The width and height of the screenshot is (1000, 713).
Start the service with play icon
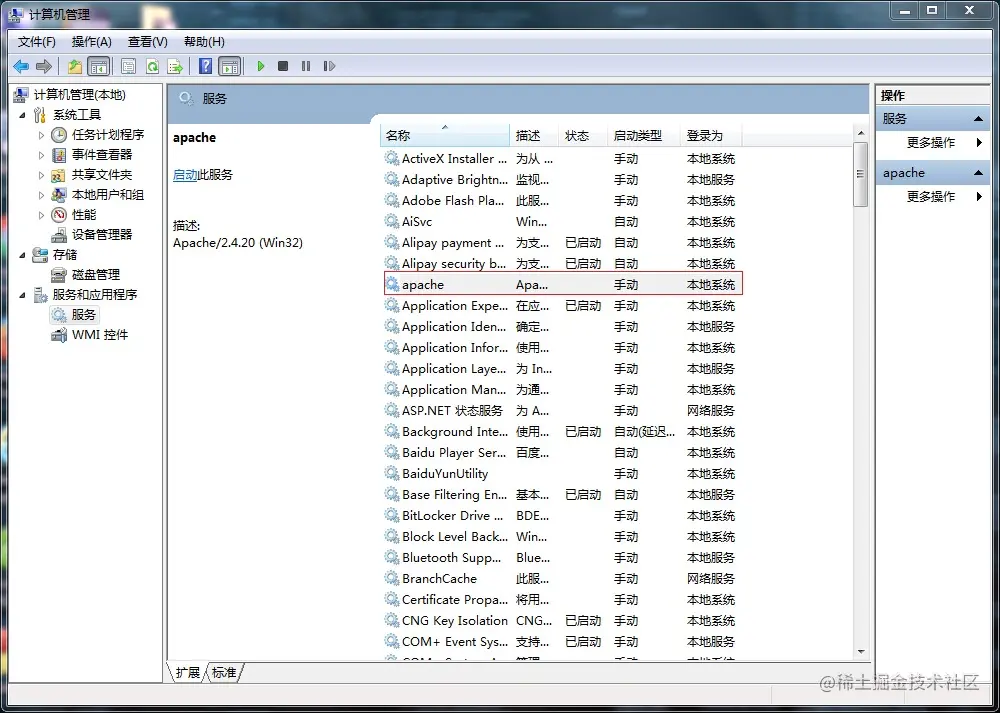261,66
